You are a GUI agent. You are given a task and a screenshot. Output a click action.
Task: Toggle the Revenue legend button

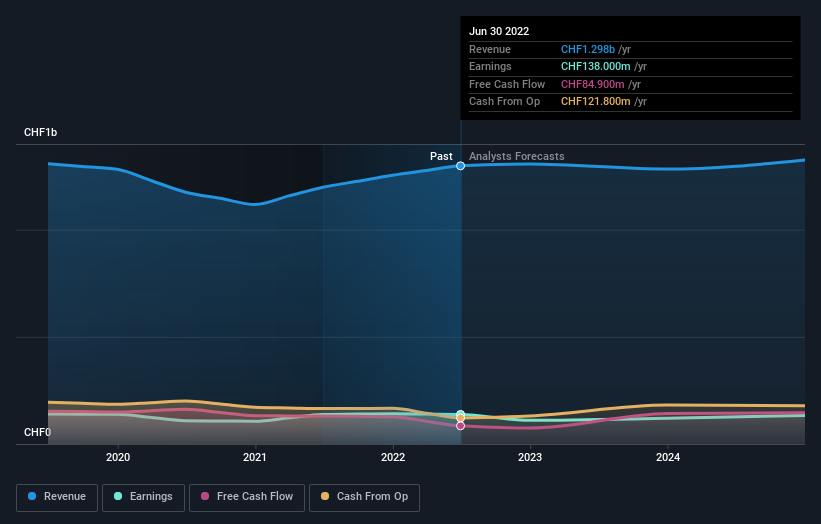(57, 497)
